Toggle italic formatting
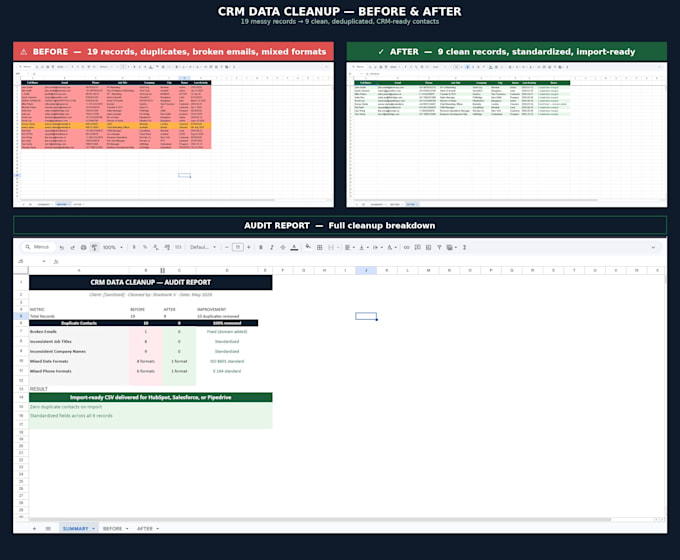Screen dimensions: 680x560 click(271, 247)
